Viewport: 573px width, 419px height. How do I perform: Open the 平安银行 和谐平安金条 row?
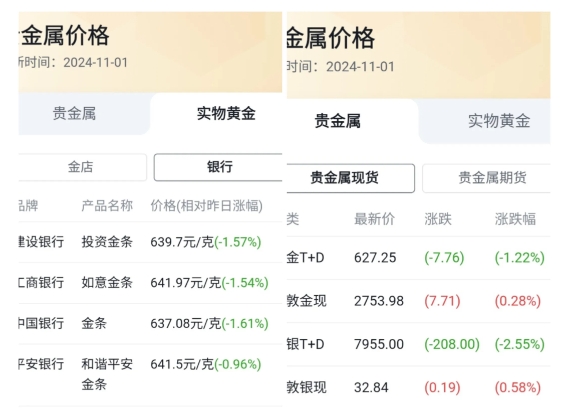(x=150, y=374)
